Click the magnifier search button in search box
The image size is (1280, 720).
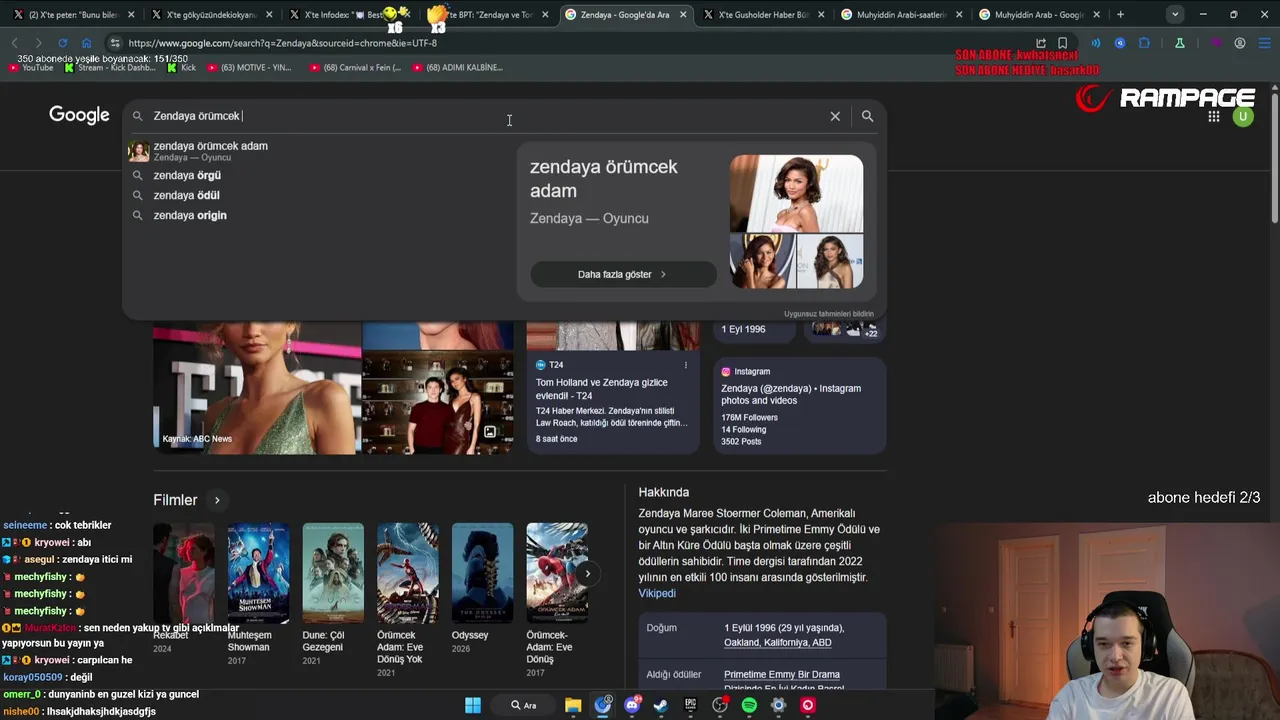[867, 116]
